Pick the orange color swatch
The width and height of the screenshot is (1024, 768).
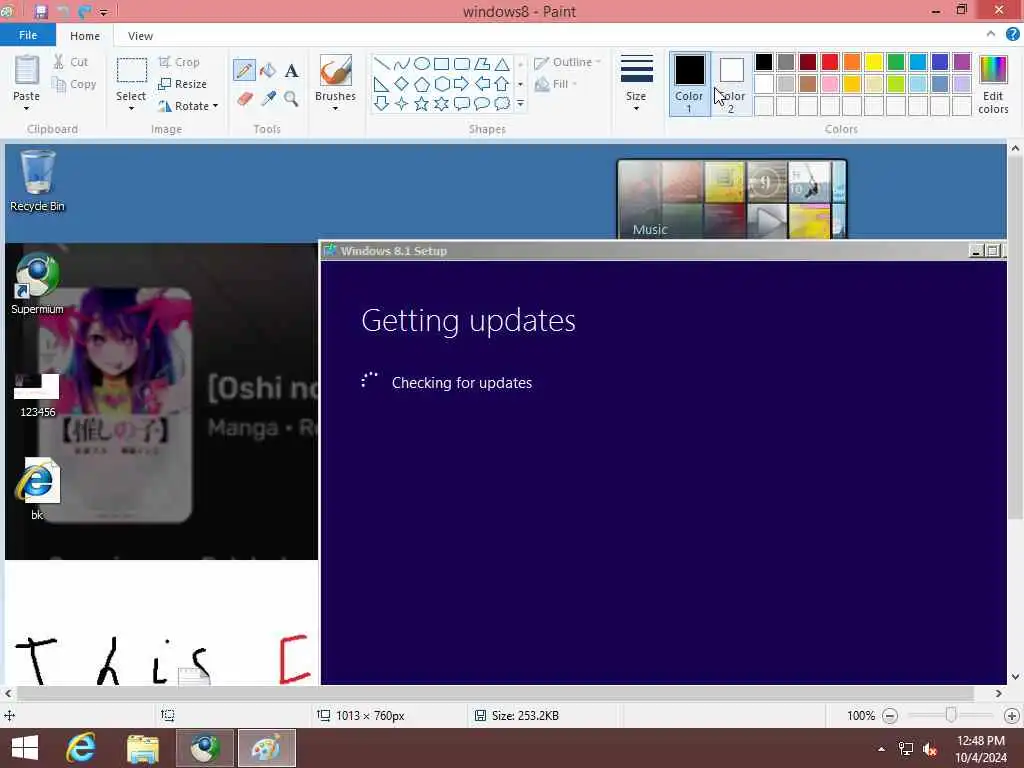(x=852, y=62)
